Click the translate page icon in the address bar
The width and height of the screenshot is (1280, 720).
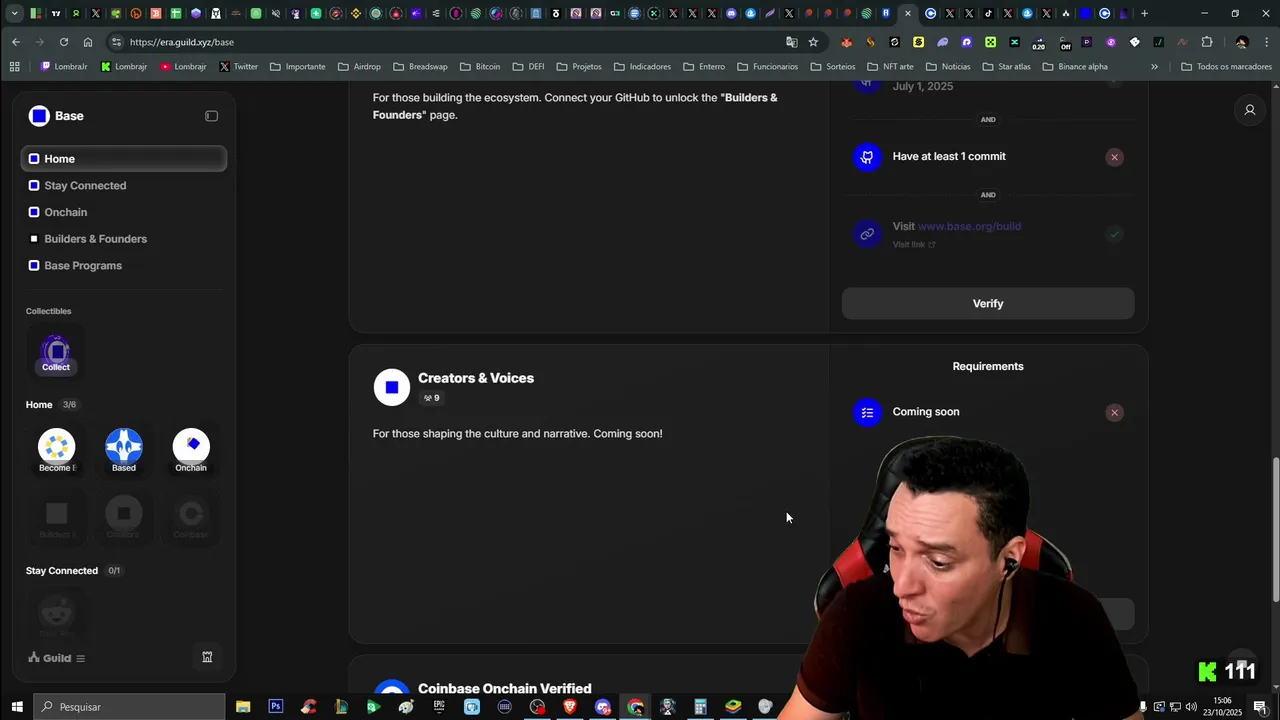[x=792, y=42]
